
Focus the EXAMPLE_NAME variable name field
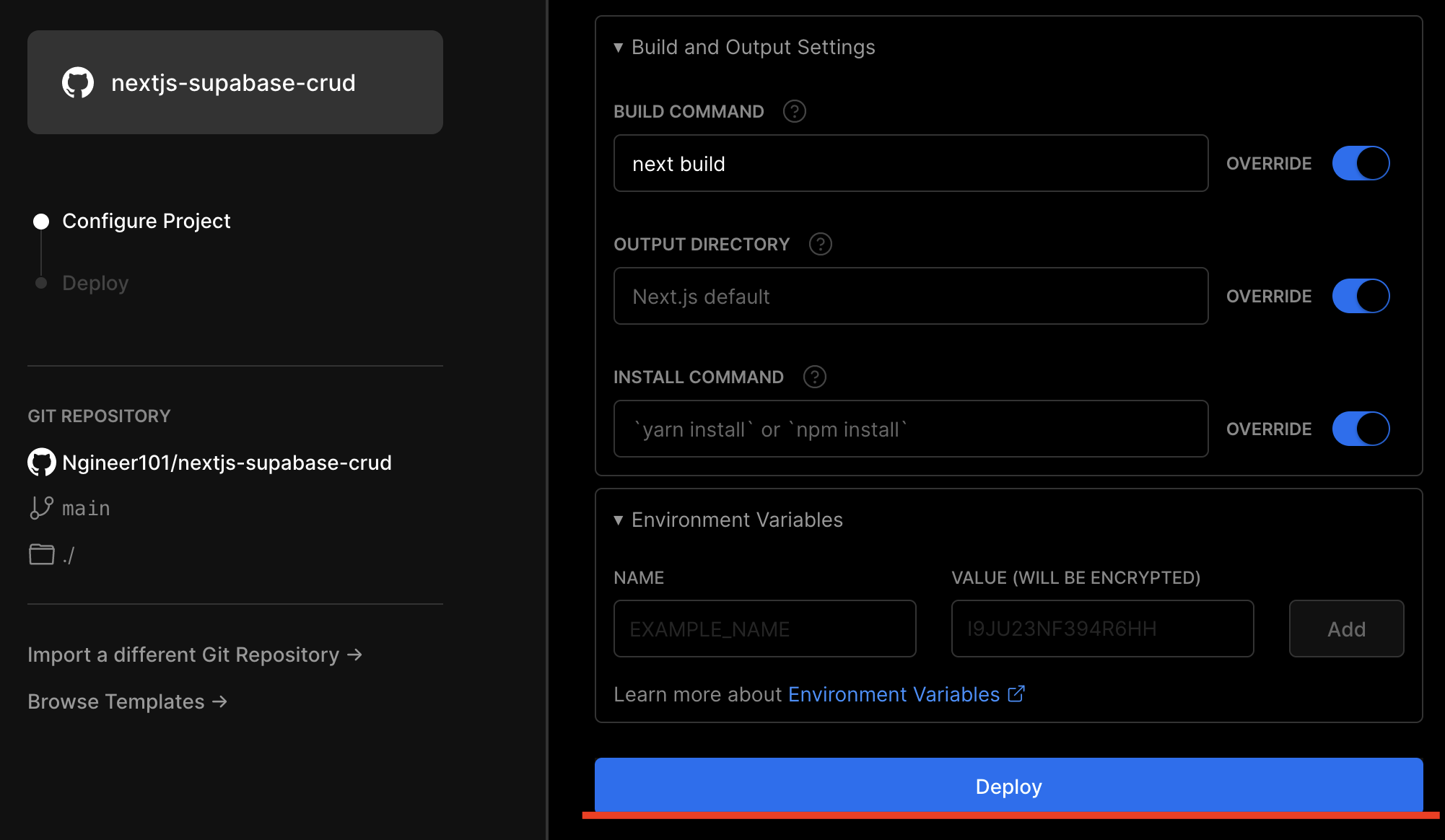tap(764, 629)
